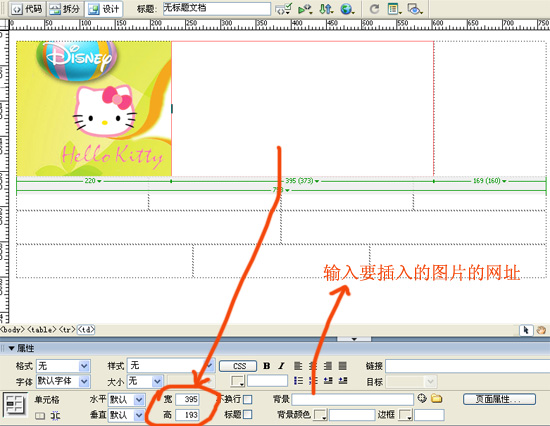Select the <table> tag in tag selector
This screenshot has height=426, width=550.
click(42, 330)
